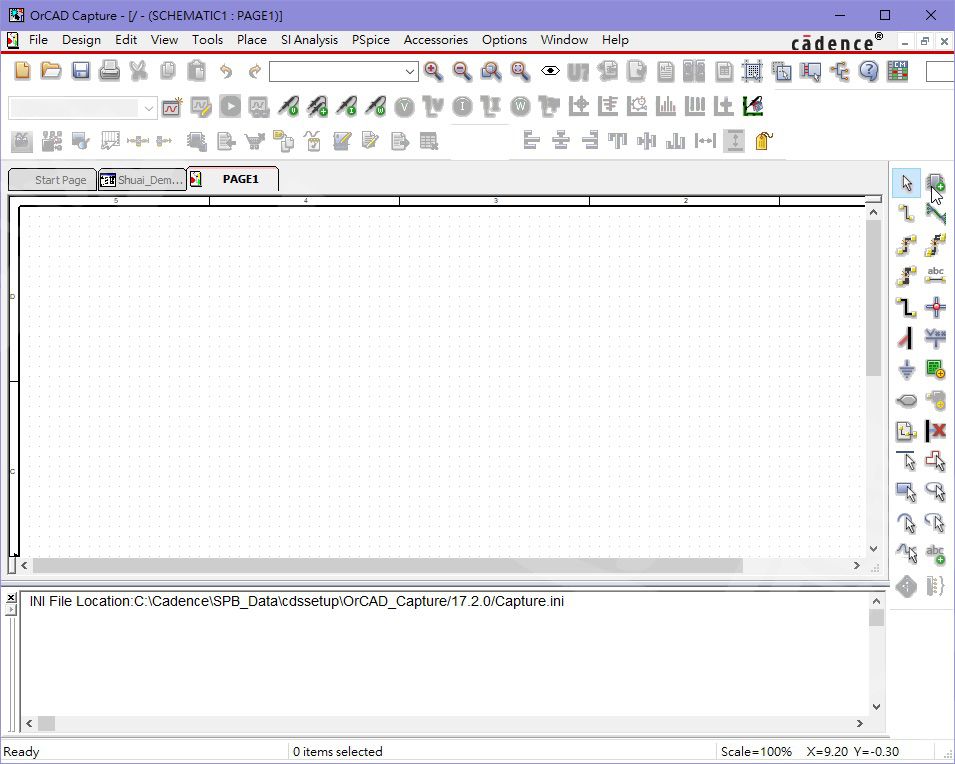
Task: Choose the Place Junction tool
Action: 936,306
